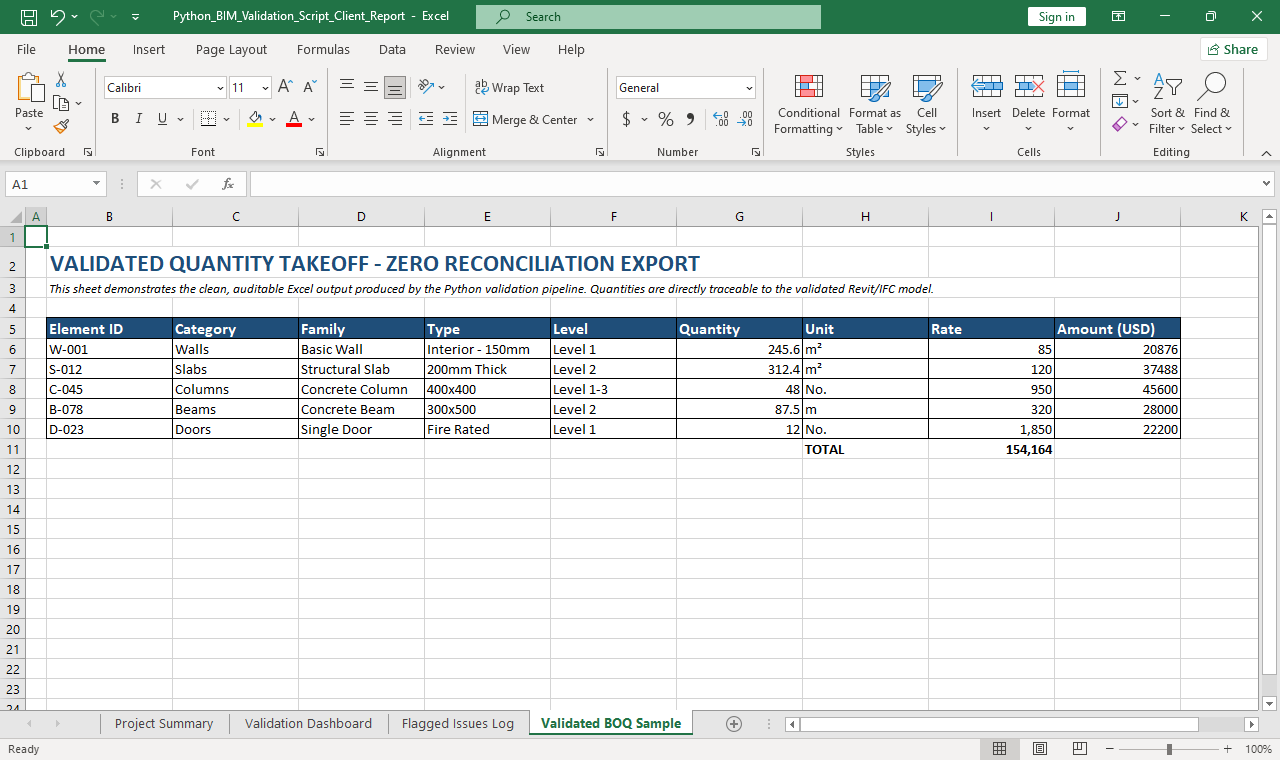Click Merge & Center

(526, 119)
